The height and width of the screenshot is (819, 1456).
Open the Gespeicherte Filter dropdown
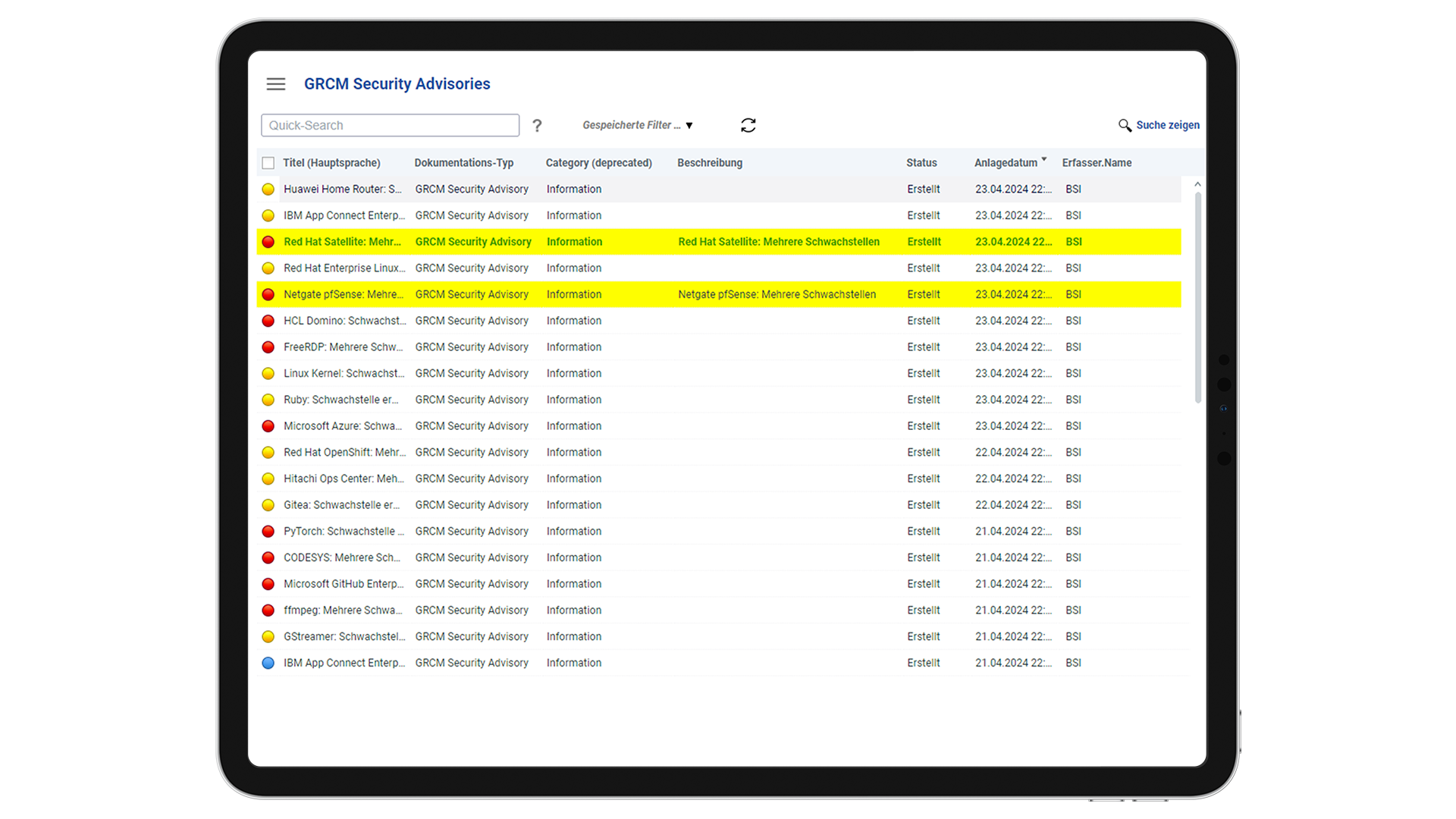[637, 125]
